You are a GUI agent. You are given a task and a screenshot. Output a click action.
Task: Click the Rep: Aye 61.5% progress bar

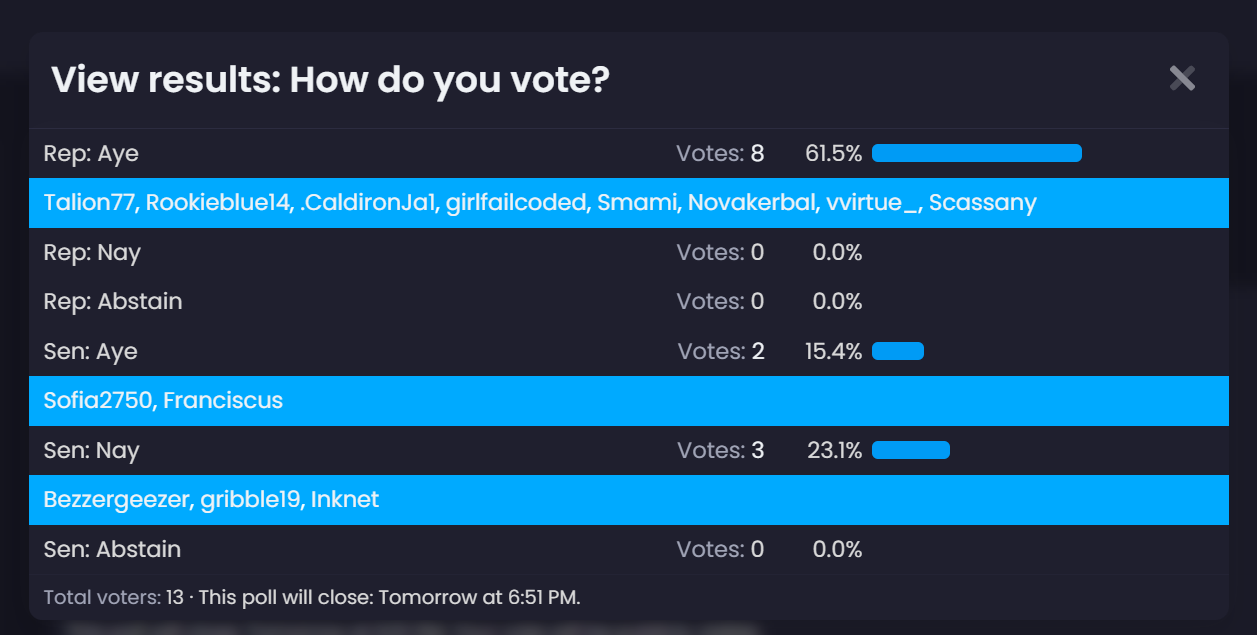(976, 154)
